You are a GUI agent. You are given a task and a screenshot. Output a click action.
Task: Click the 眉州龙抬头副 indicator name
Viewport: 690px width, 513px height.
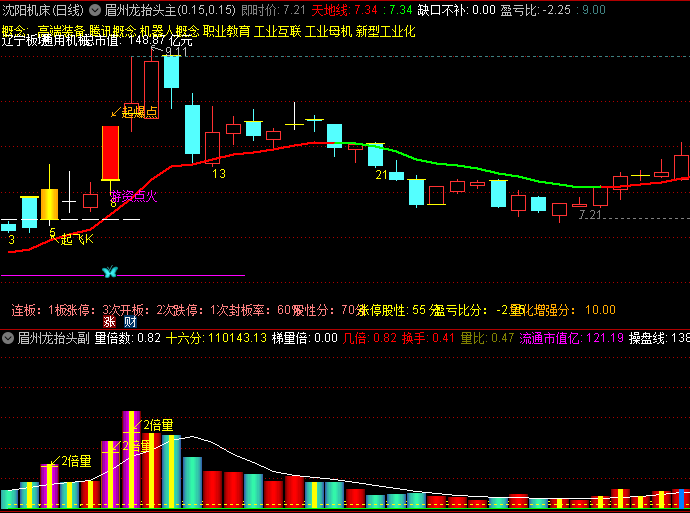[x=54, y=338]
